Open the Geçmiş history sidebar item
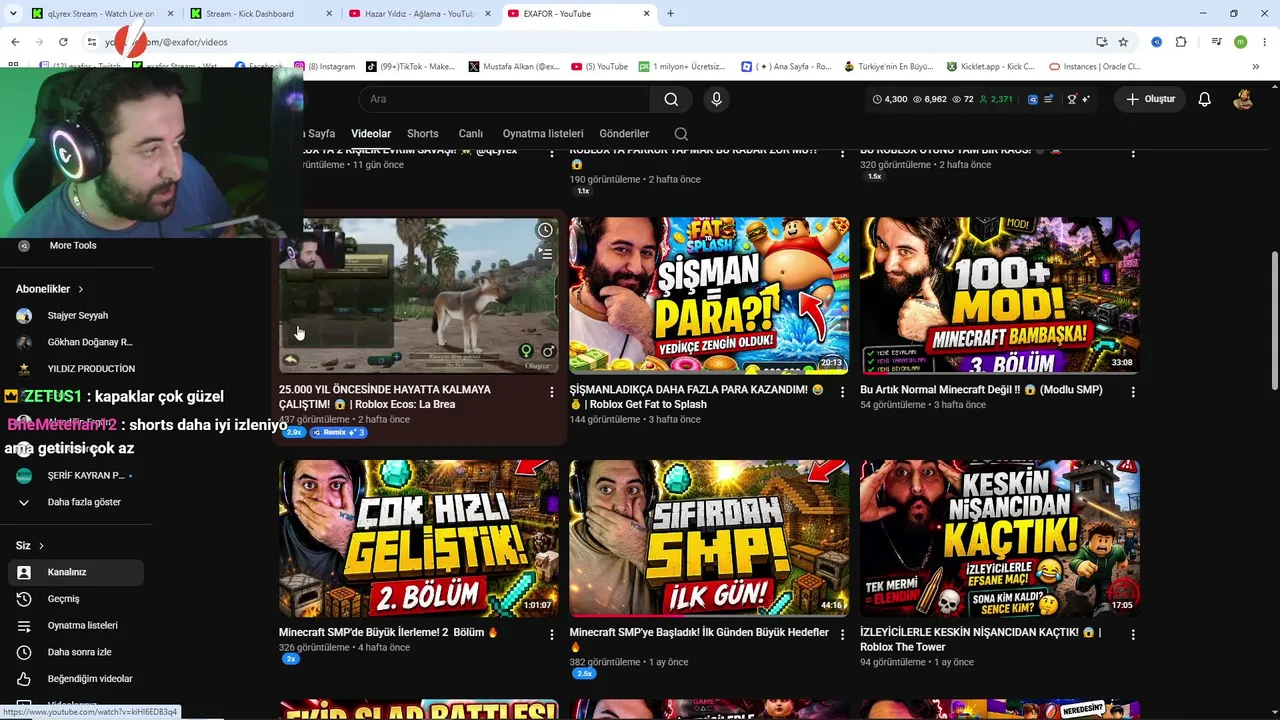Screen dimensions: 1280x720 75,599
